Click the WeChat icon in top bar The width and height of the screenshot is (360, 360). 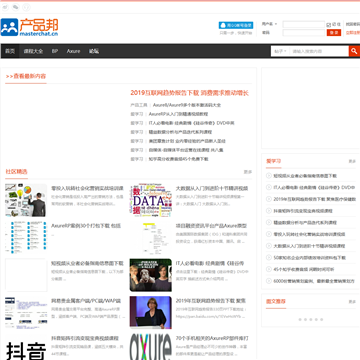16,7
